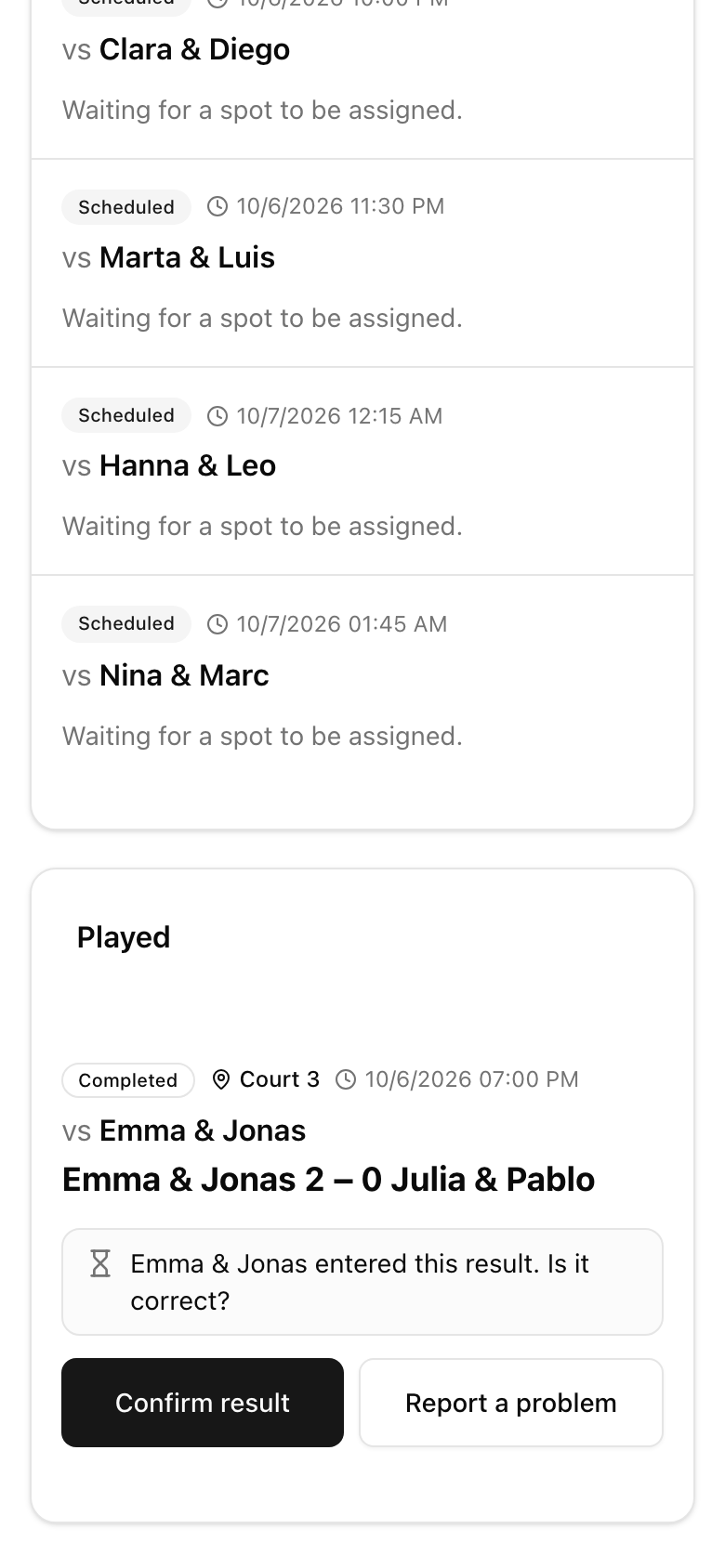Click the Completed status badge
This screenshot has height=1568, width=725.
pyautogui.click(x=128, y=1080)
